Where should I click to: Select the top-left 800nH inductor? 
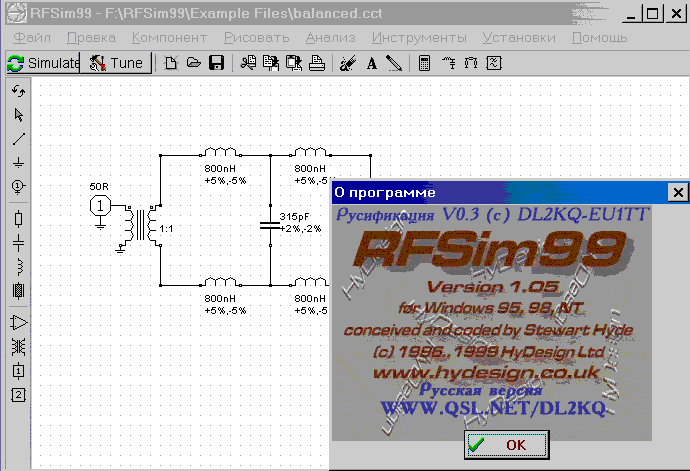pyautogui.click(x=220, y=152)
